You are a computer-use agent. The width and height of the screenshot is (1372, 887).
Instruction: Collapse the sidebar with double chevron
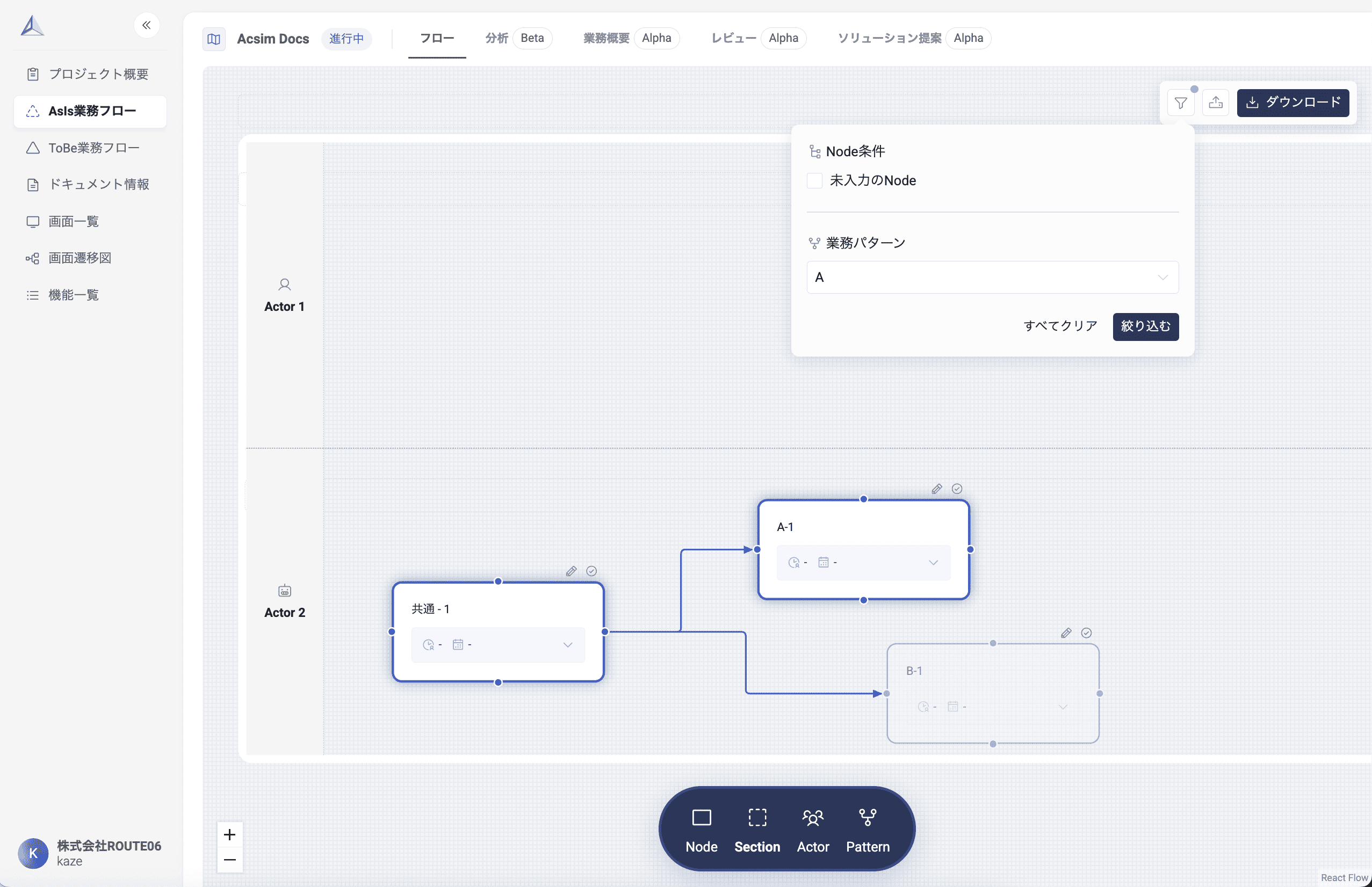click(146, 25)
